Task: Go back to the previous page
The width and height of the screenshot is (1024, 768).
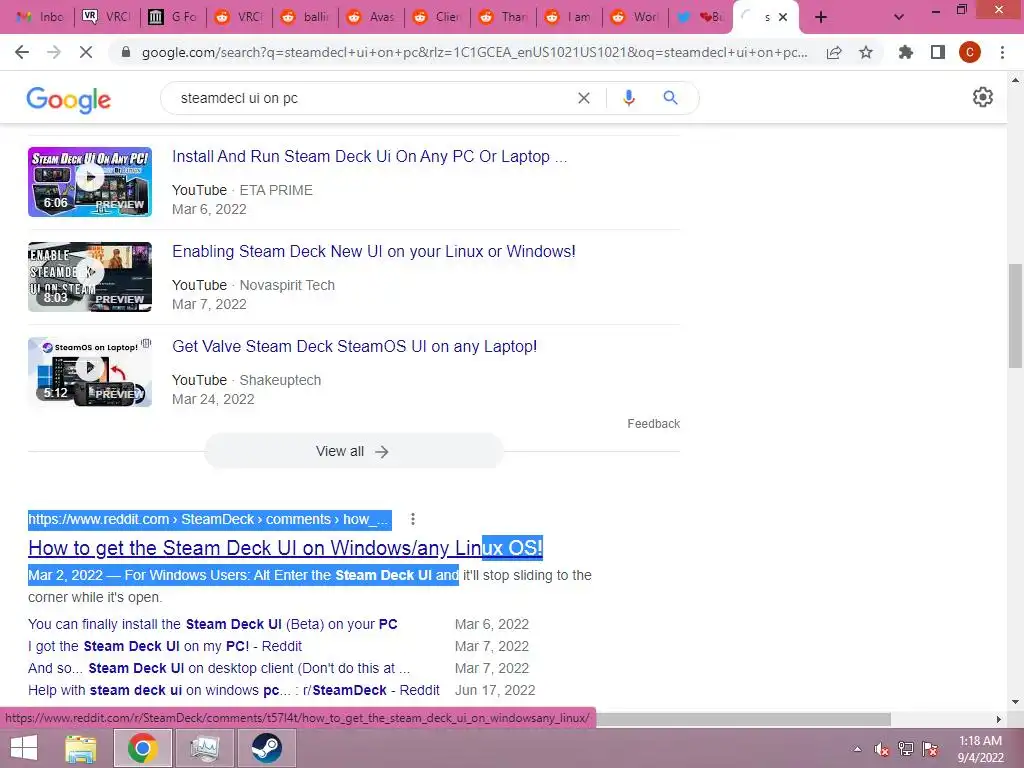Action: pos(22,52)
